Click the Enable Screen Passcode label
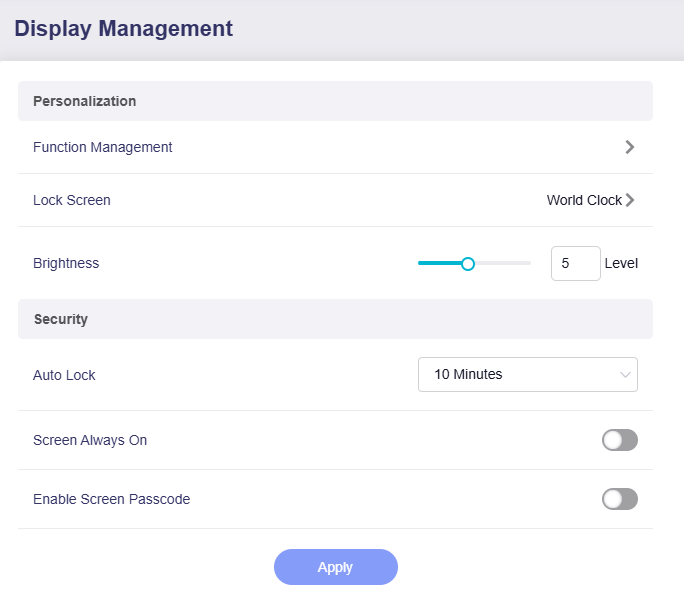The height and width of the screenshot is (600, 684). click(x=111, y=499)
